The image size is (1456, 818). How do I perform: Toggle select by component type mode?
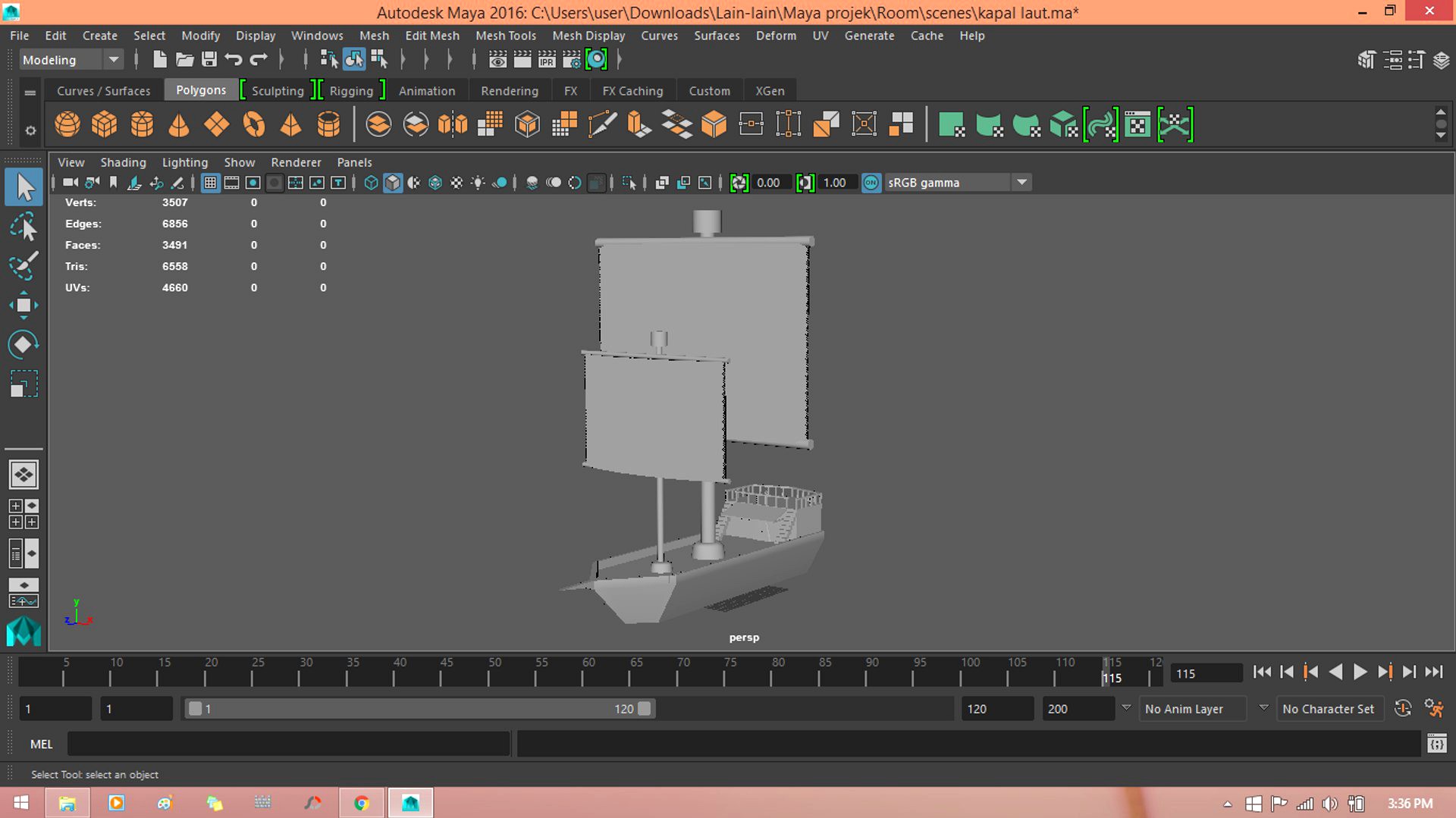coord(378,59)
